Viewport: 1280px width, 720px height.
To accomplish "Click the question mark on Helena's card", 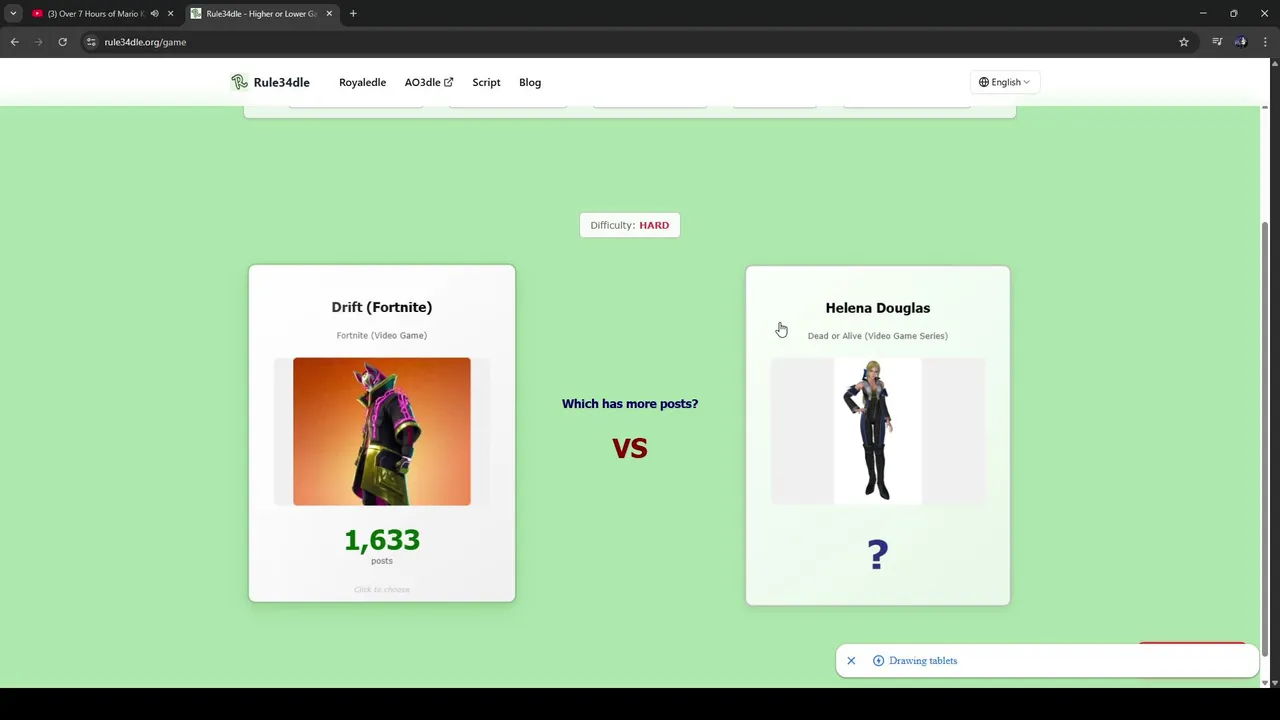I will (878, 555).
